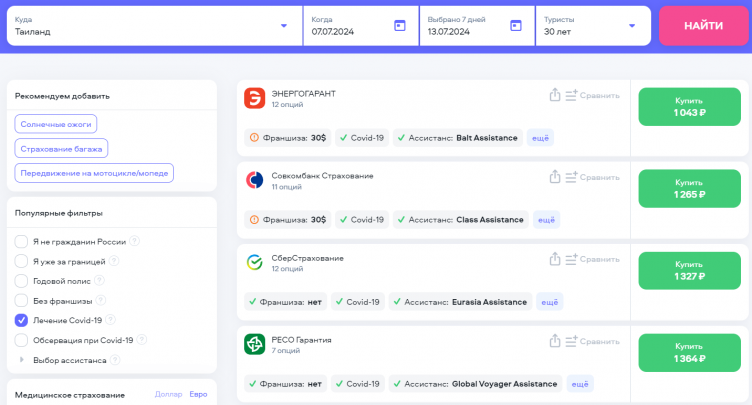752x405 pixels.
Task: Uncheck the Лечение Covid-19 filter
Action: 21,320
